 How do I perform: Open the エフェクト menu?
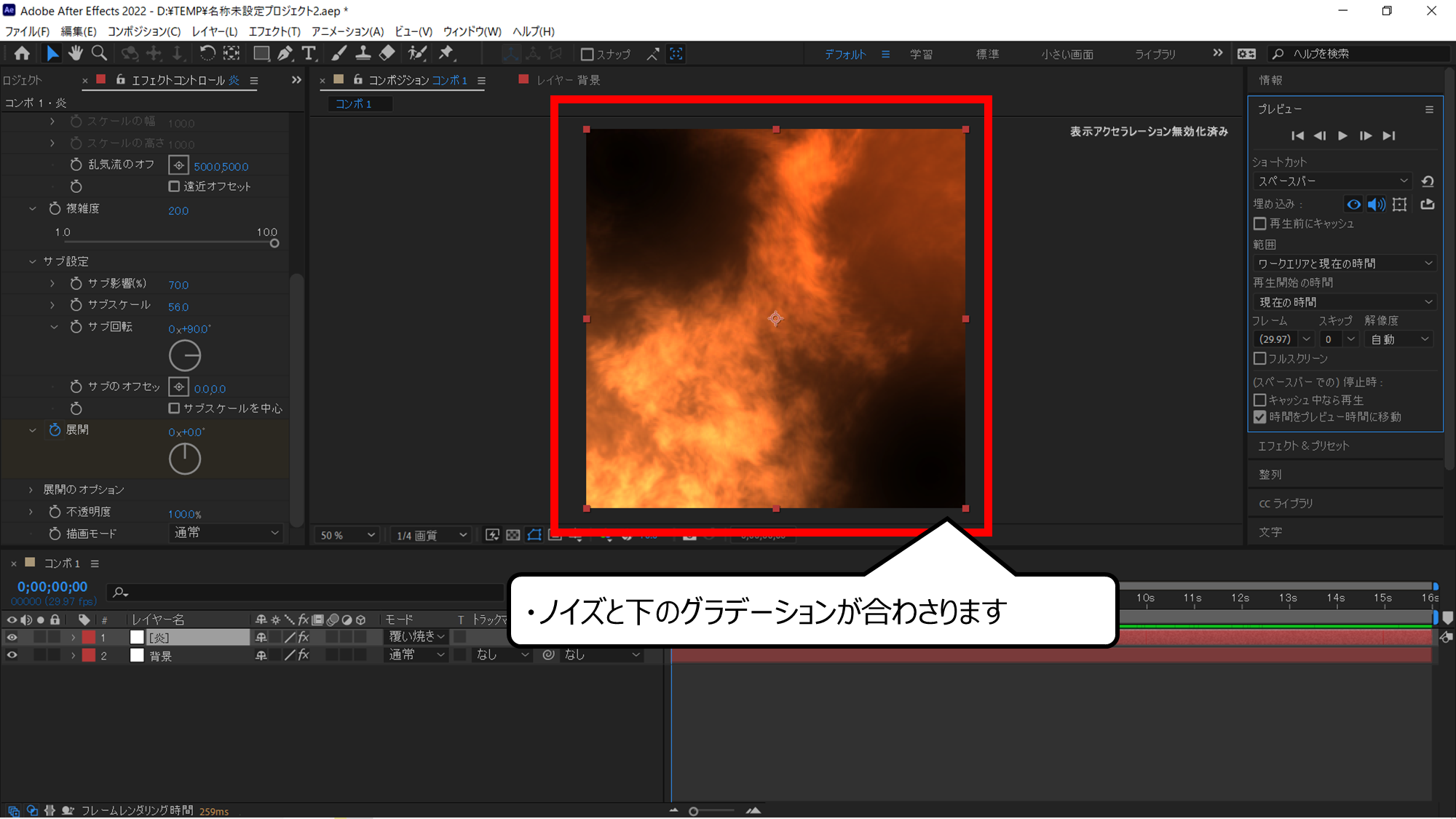pos(274,31)
